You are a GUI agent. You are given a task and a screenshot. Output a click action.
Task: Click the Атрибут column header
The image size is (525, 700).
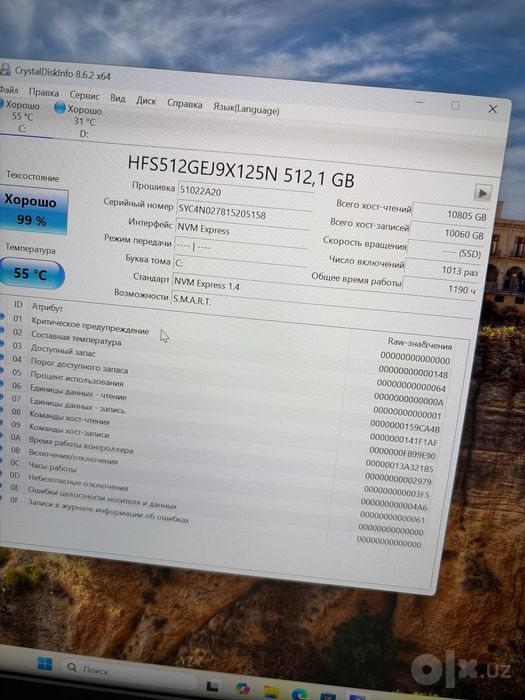pyautogui.click(x=47, y=307)
